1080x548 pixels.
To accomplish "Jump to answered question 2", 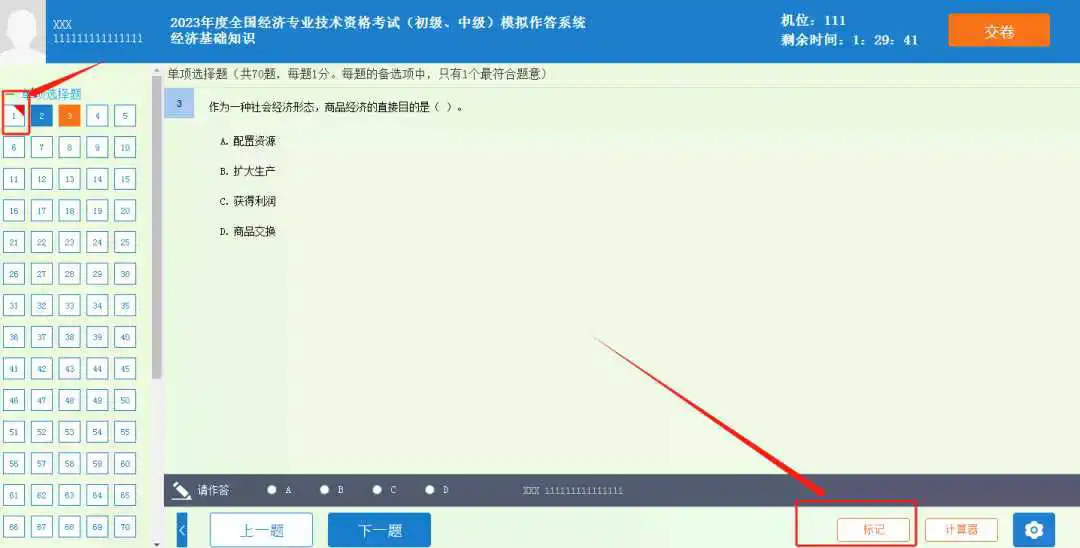I will (x=42, y=116).
